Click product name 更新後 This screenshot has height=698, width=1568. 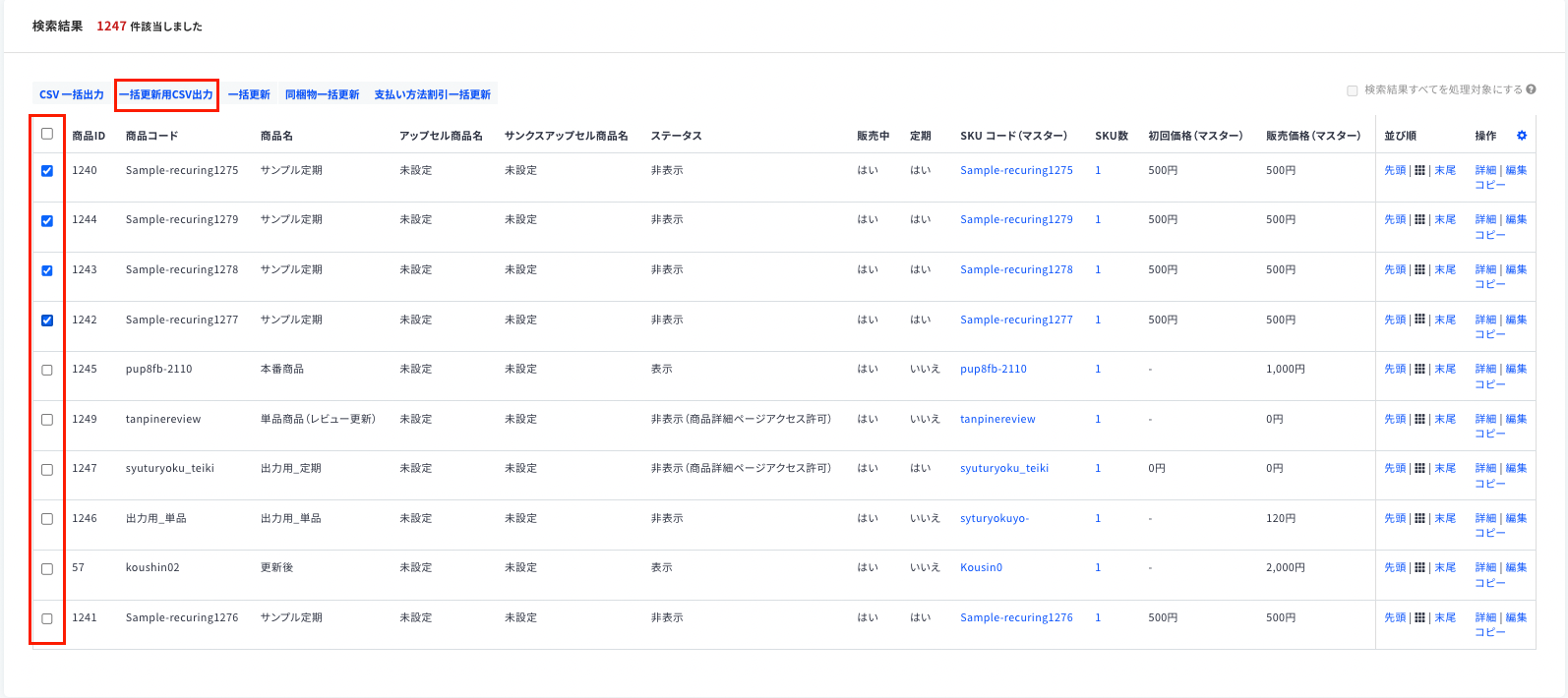point(276,567)
